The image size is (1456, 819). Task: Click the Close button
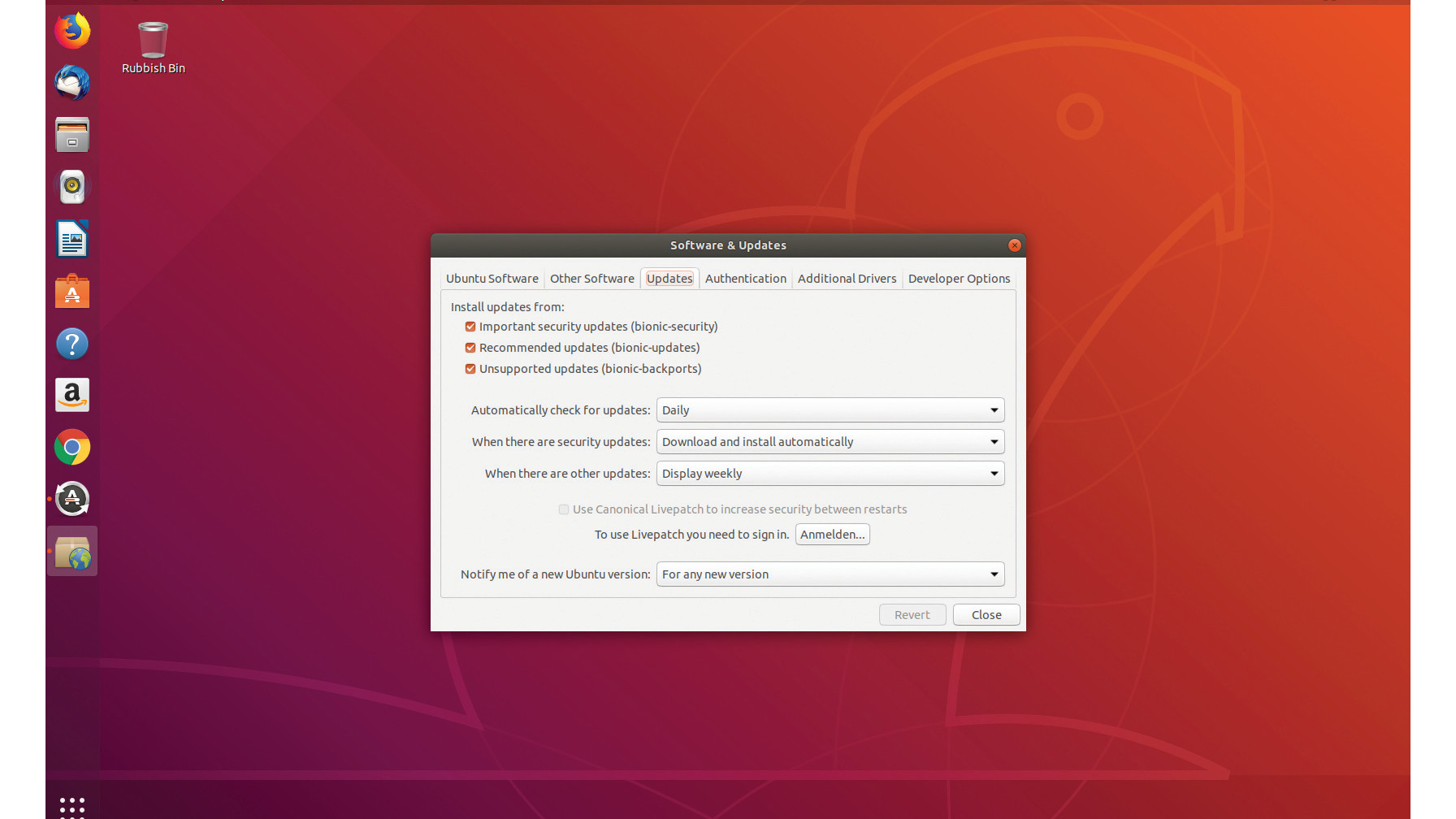[x=986, y=615]
